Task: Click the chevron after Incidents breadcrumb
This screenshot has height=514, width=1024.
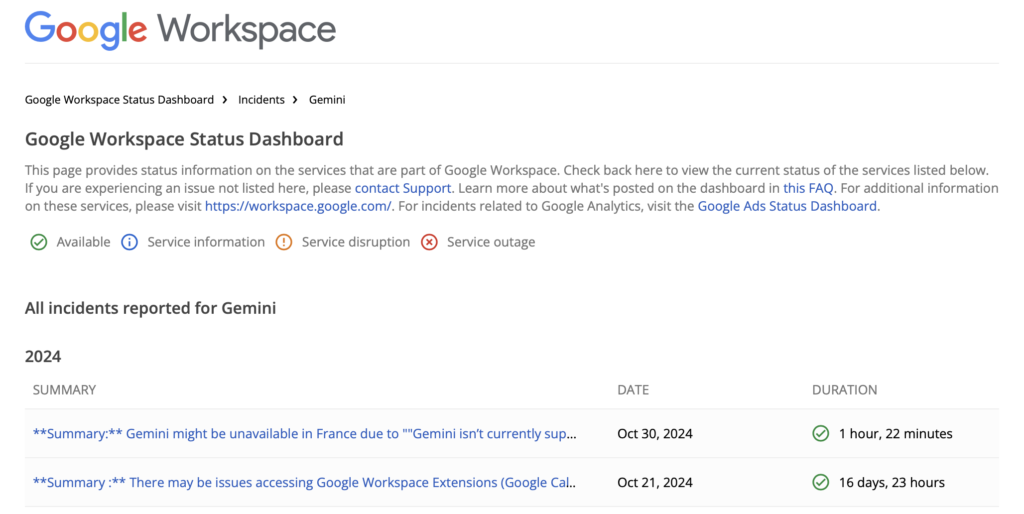Action: [295, 100]
